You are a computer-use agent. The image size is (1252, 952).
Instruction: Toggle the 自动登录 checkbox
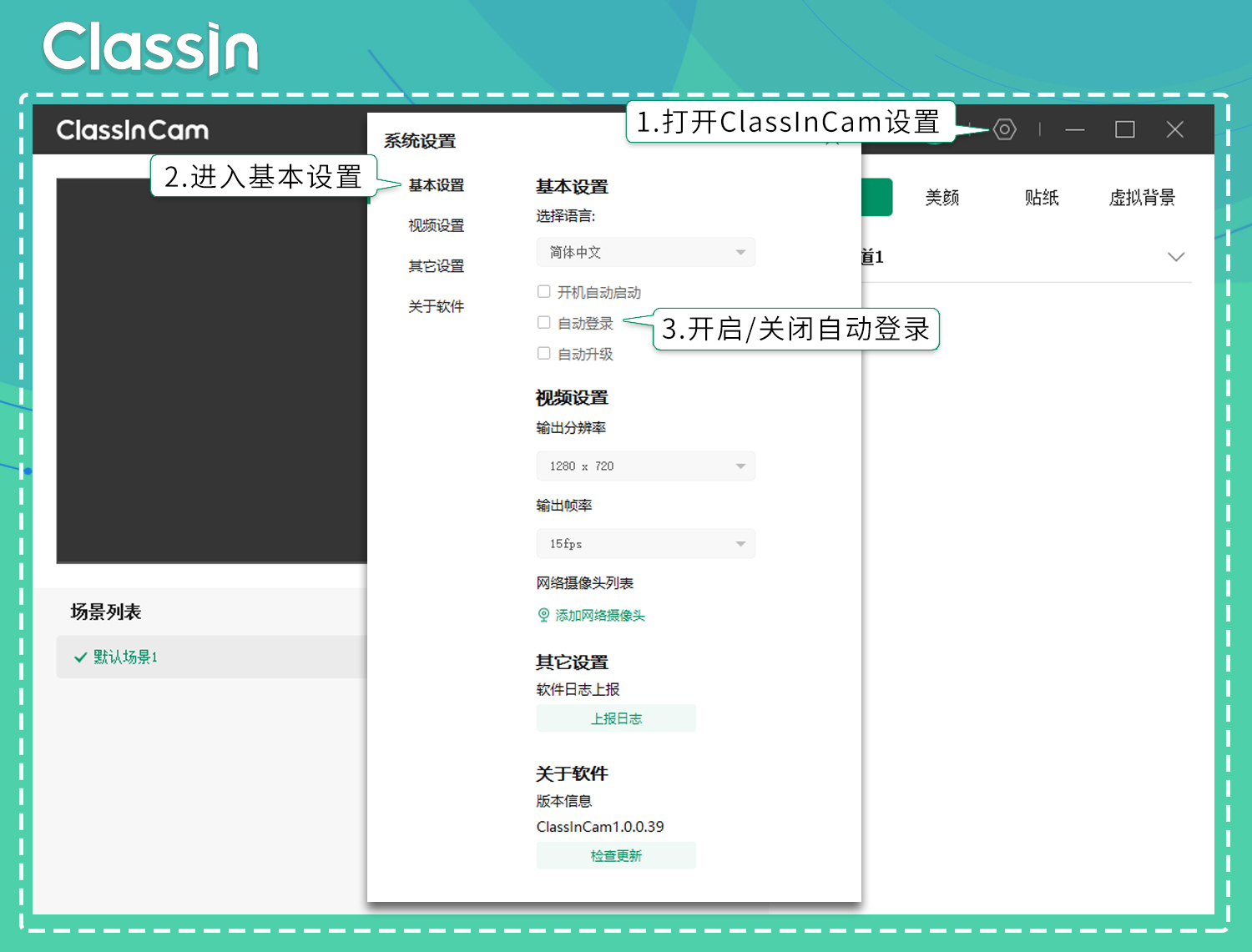544,322
